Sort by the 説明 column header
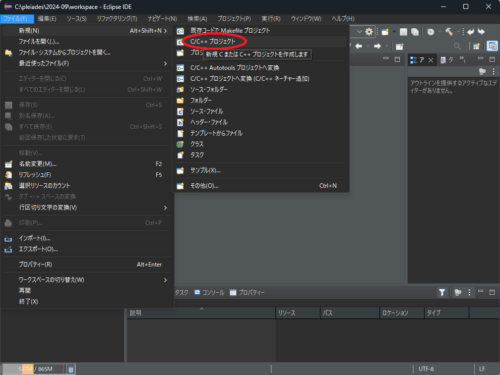 coord(201,313)
